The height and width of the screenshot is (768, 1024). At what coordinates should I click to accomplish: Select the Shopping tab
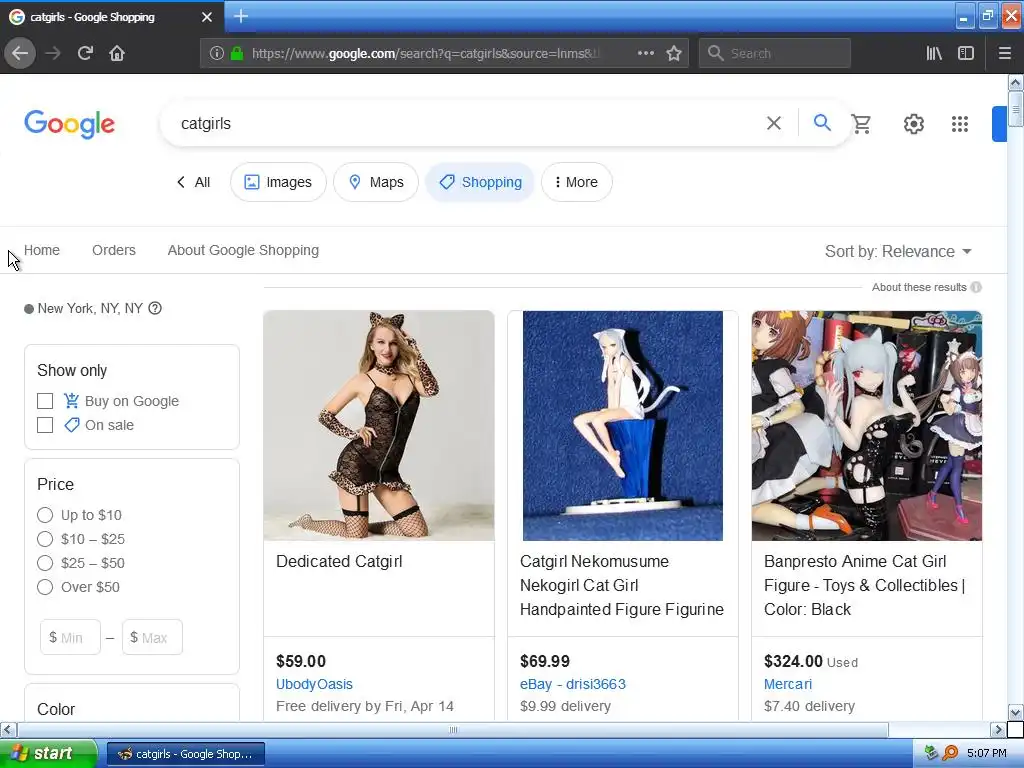[480, 182]
